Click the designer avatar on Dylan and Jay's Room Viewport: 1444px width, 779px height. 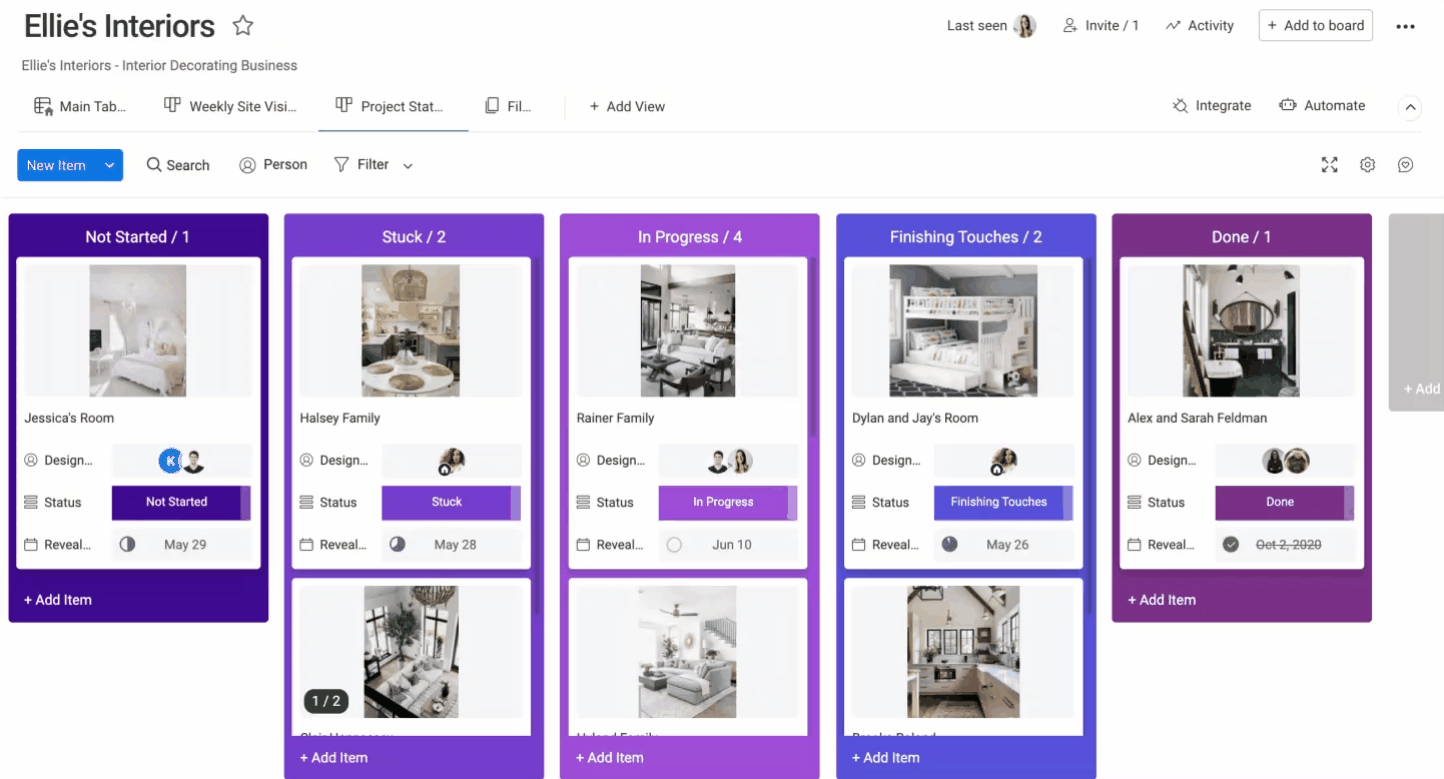1004,461
